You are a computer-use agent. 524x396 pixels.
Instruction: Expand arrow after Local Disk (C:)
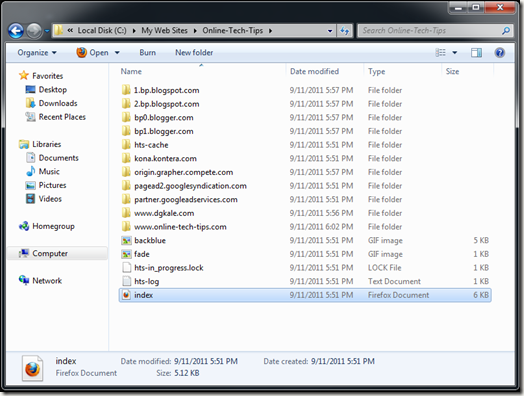[134, 31]
